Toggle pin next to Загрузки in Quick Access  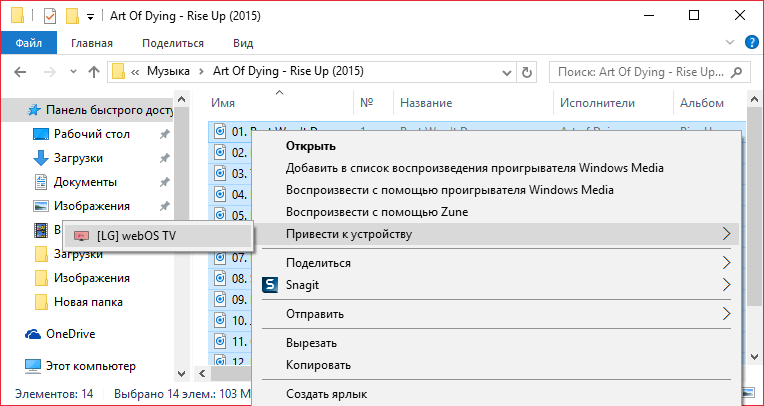[x=164, y=158]
